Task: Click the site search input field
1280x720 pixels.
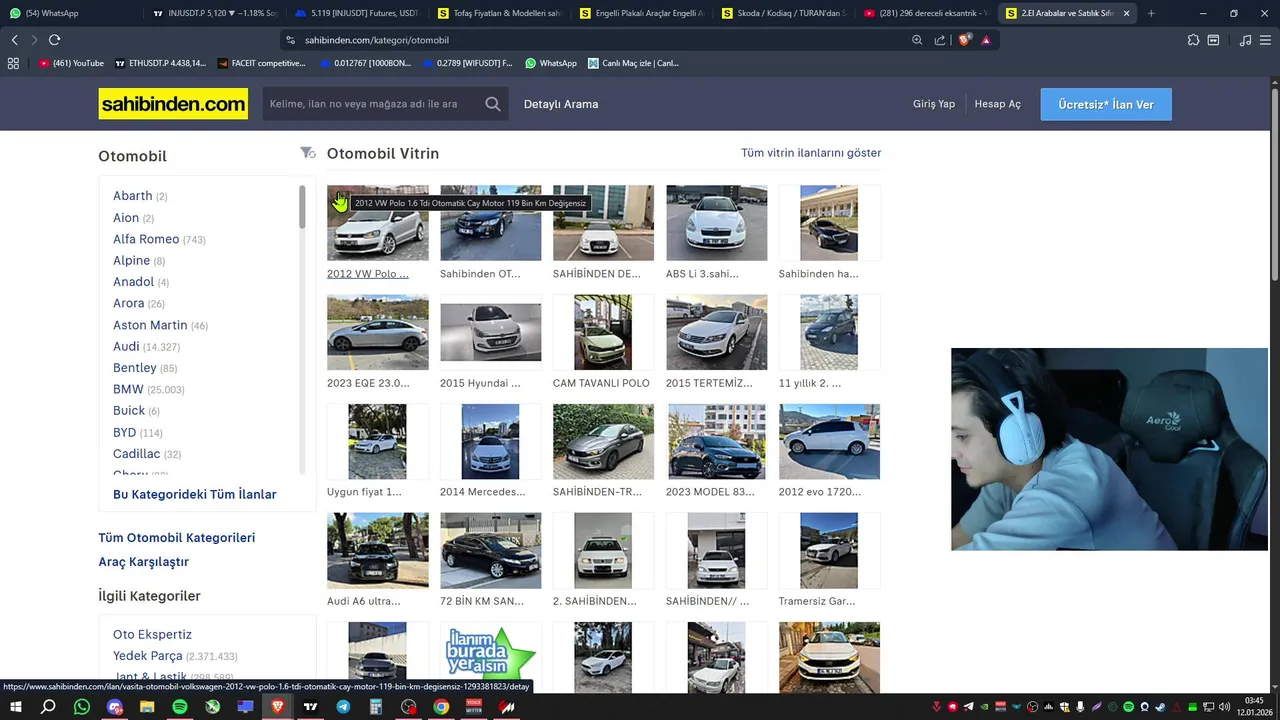Action: pos(372,104)
